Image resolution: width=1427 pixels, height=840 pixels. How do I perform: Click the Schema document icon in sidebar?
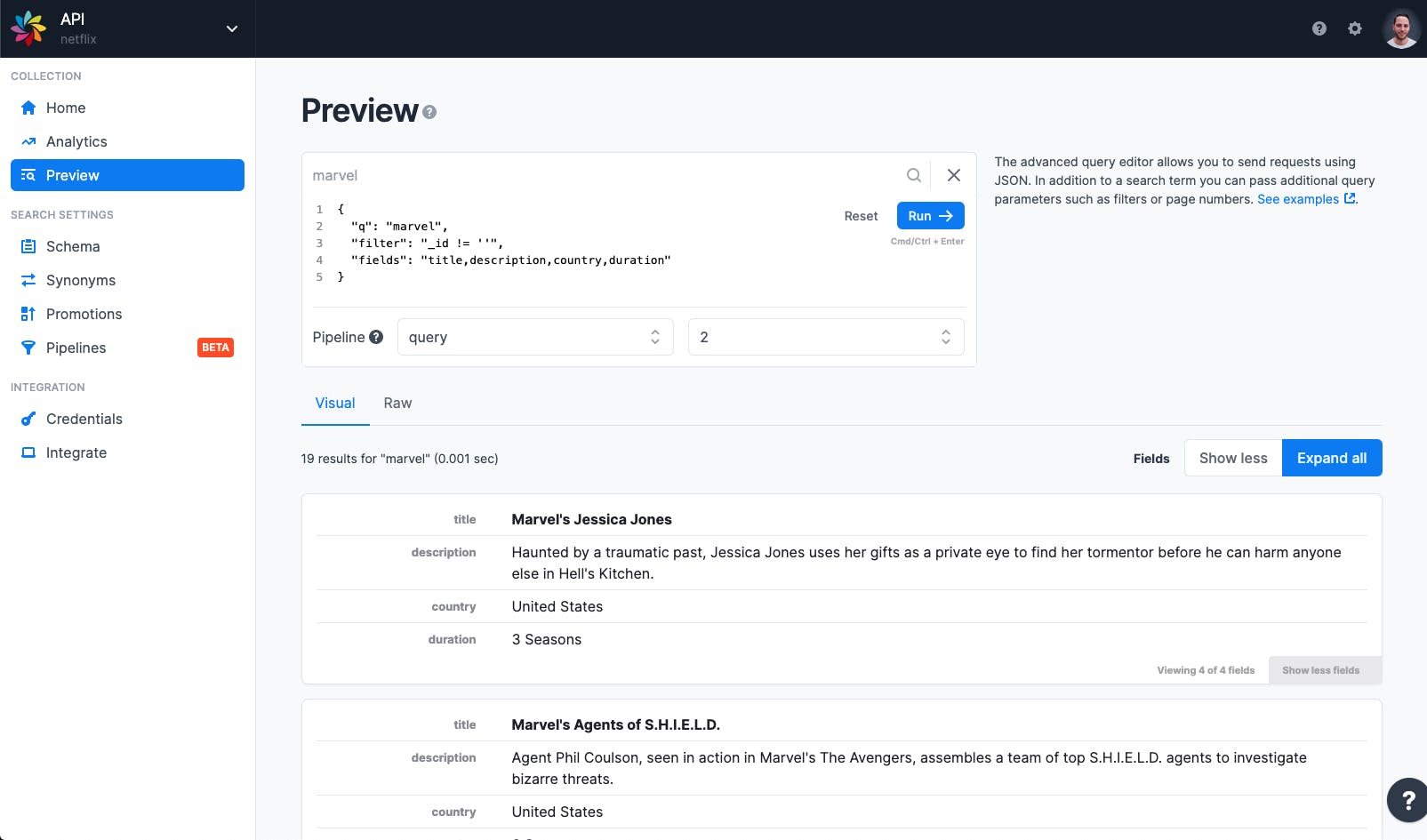(x=28, y=246)
